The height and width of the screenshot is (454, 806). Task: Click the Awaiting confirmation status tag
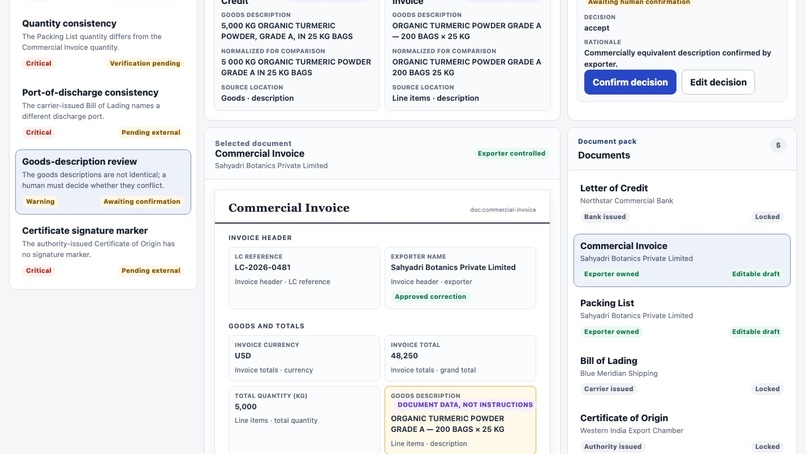pos(142,202)
